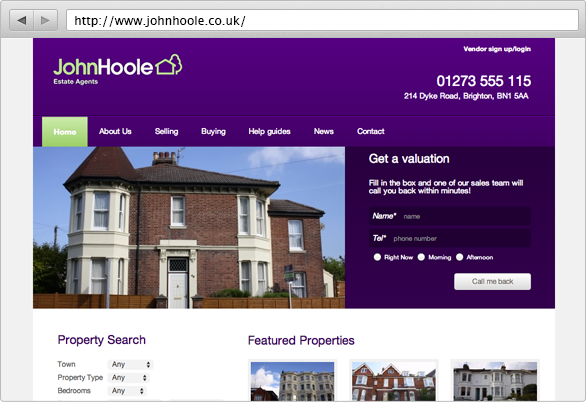This screenshot has height=402, width=586.
Task: Select the Morning callback option
Action: pyautogui.click(x=421, y=257)
